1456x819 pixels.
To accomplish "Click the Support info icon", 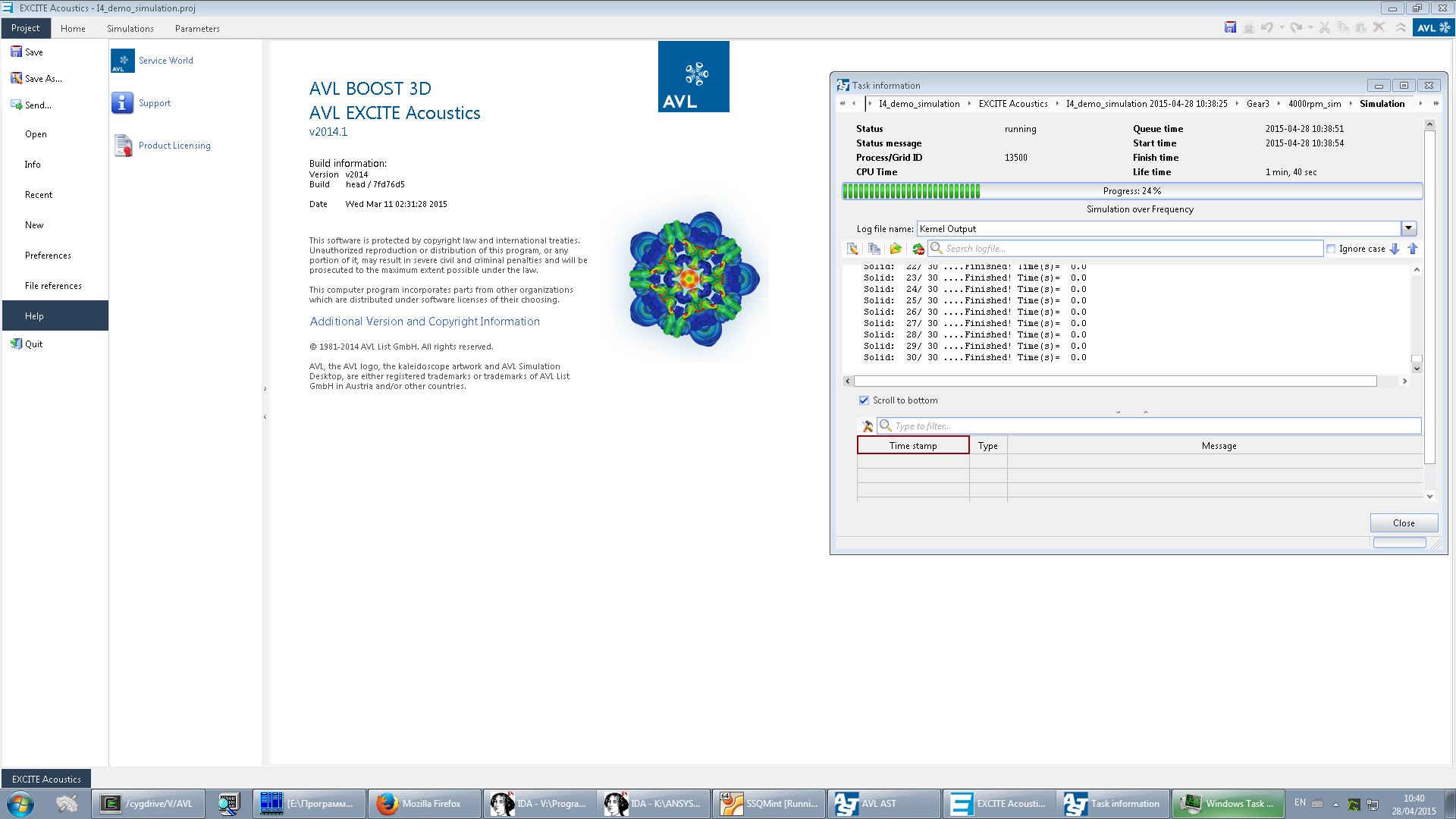I will click(123, 103).
